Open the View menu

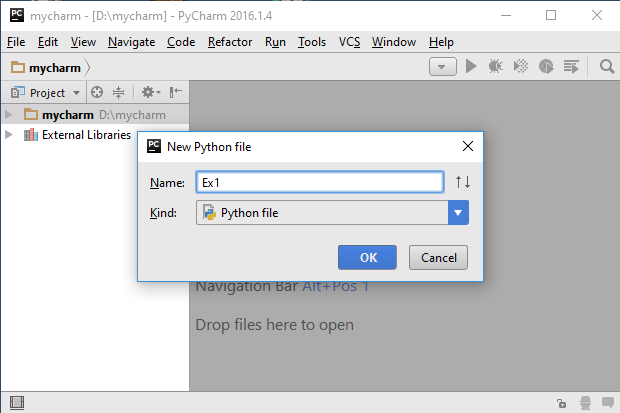83,42
